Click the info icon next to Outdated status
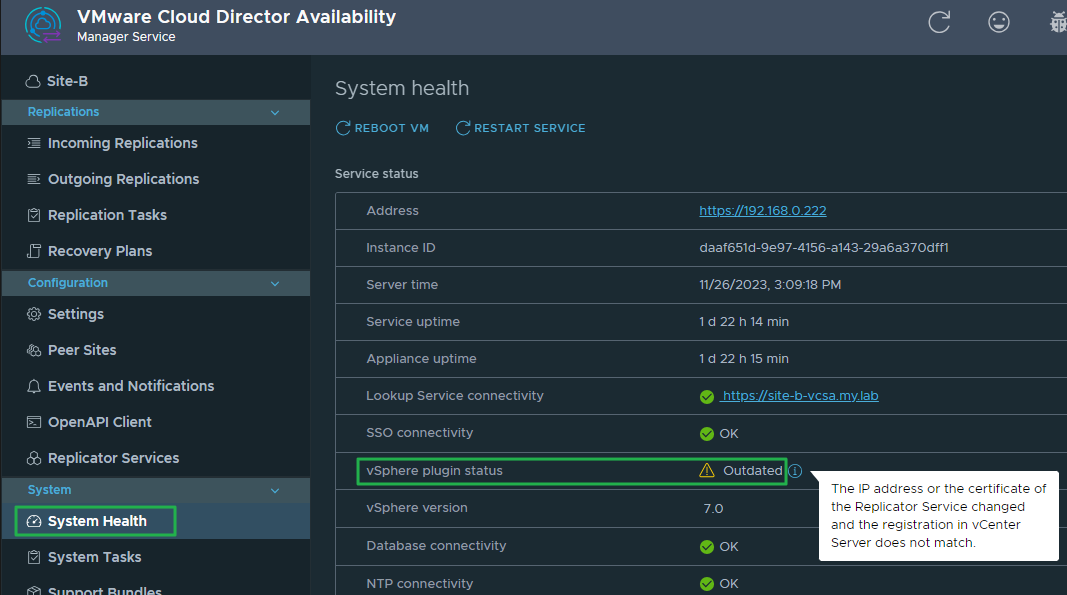The width and height of the screenshot is (1067, 595). (x=794, y=471)
